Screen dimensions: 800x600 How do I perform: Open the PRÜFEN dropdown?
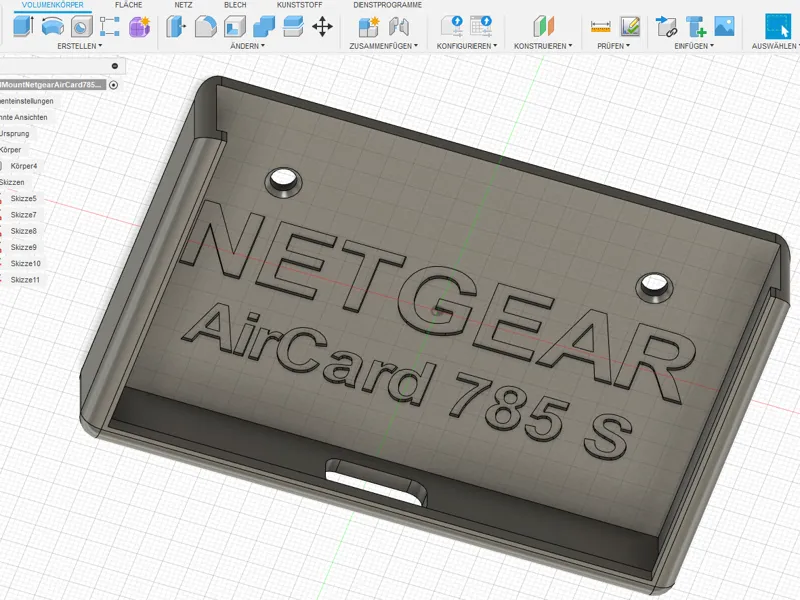click(614, 46)
